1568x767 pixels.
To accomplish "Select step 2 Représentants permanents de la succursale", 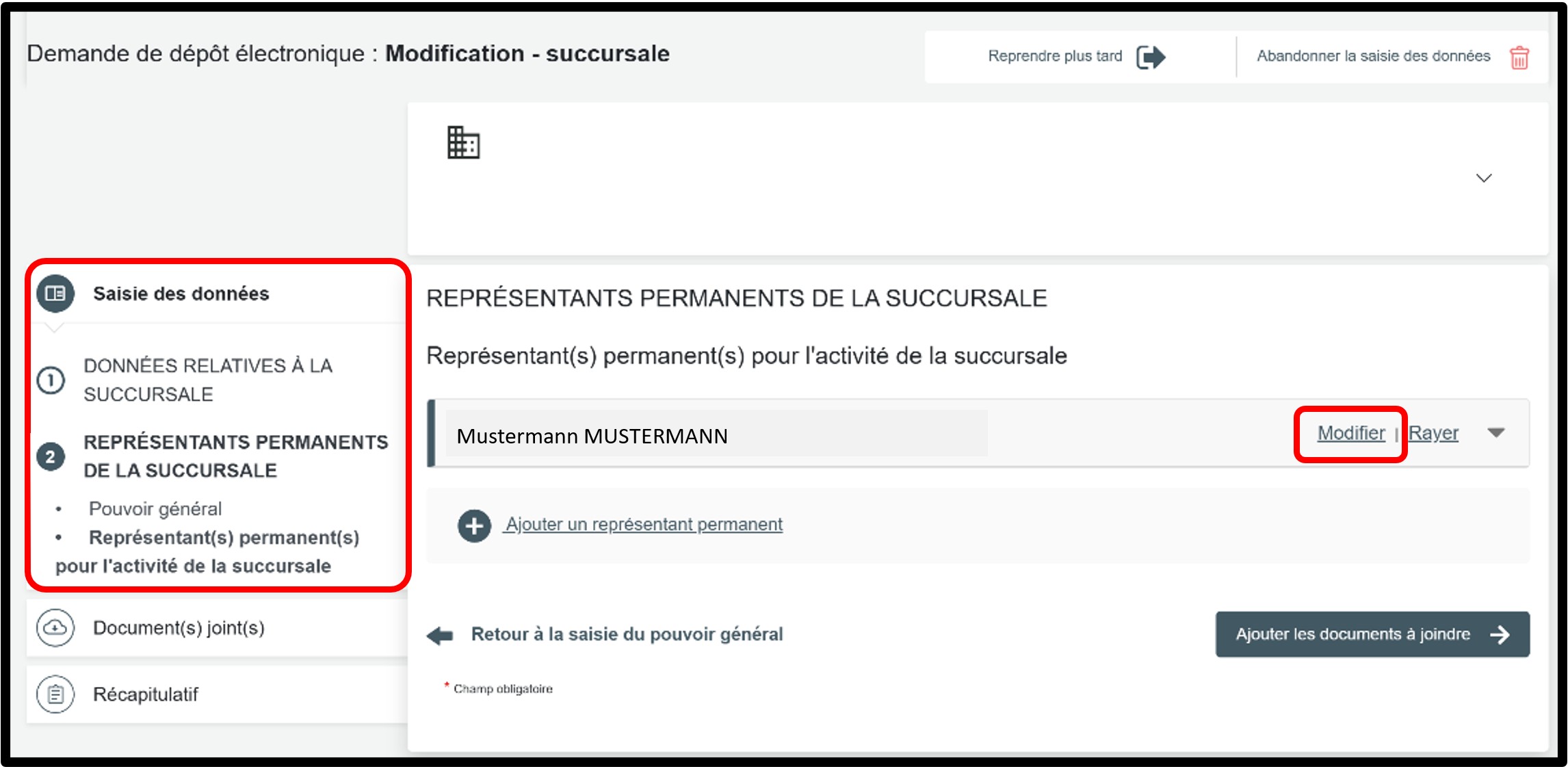I will 235,456.
